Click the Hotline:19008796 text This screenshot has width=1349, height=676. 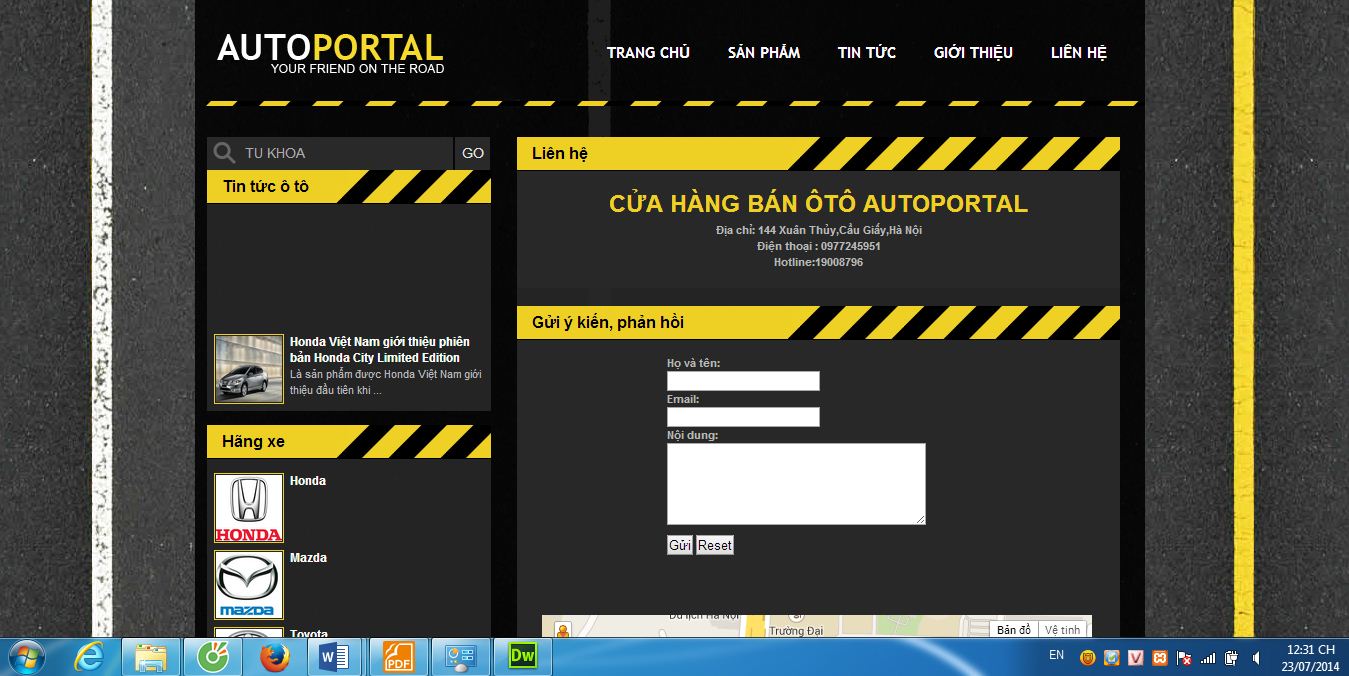click(x=818, y=262)
